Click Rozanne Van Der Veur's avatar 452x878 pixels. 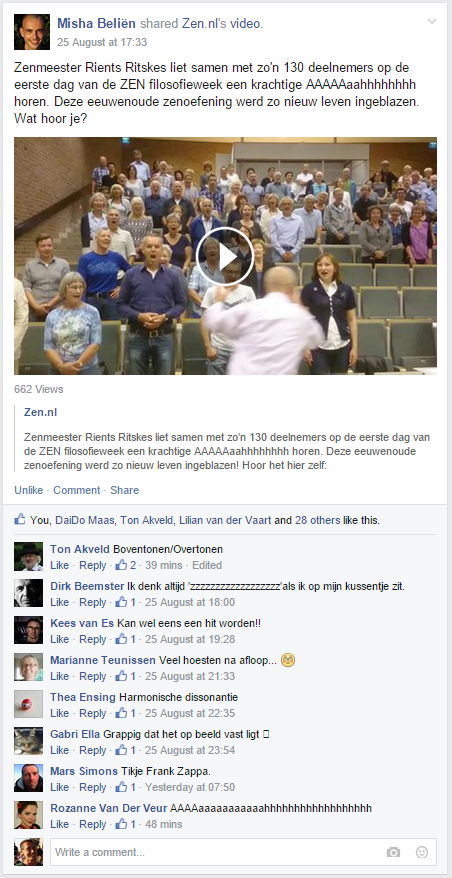pyautogui.click(x=29, y=815)
